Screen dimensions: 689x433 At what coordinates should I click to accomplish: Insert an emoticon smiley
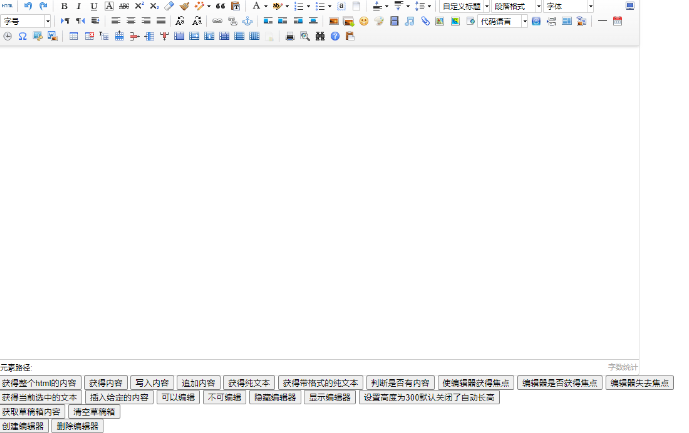pos(363,21)
